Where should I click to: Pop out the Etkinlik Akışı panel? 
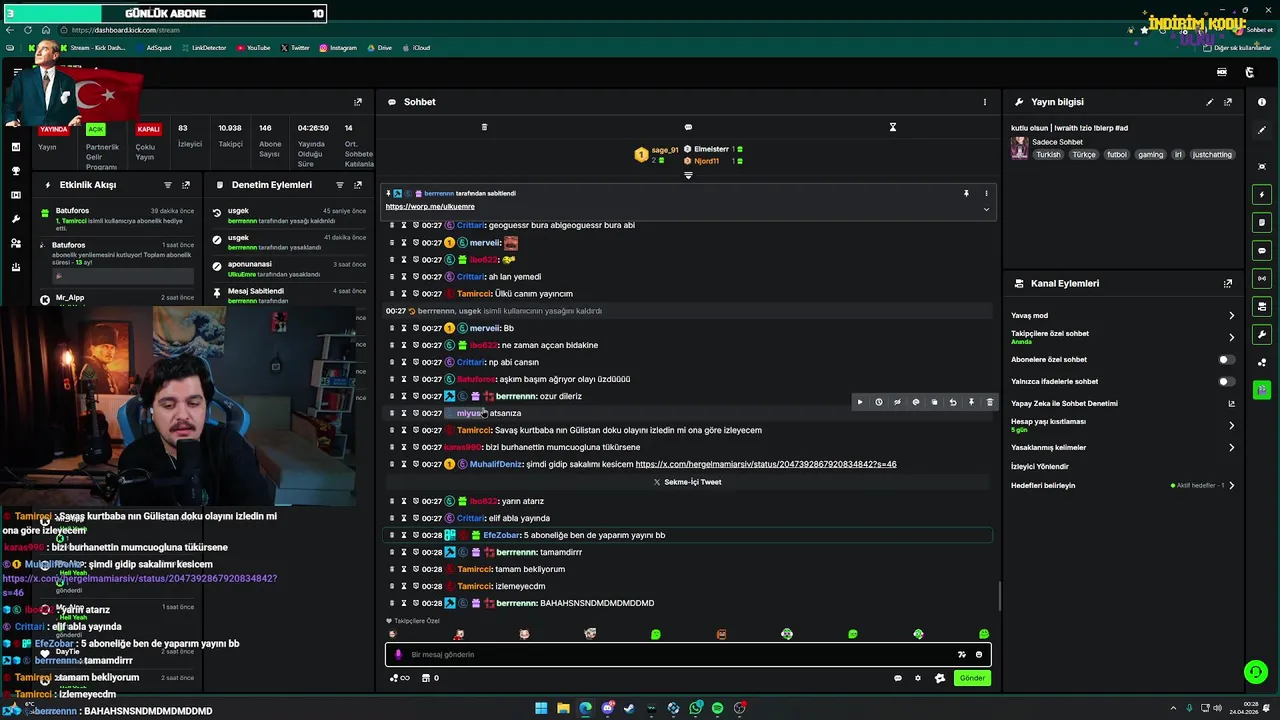[186, 185]
